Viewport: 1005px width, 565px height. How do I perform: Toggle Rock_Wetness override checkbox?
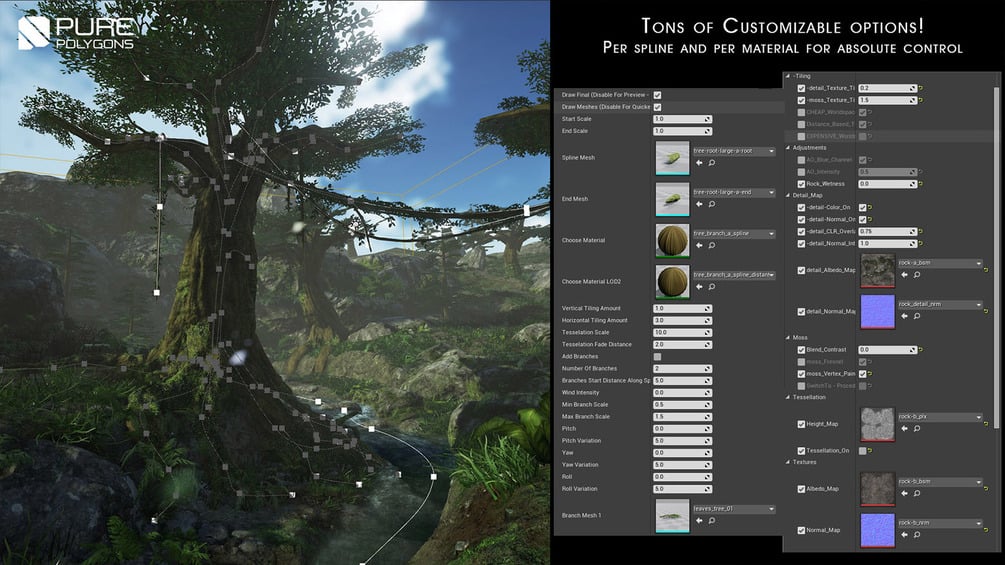pyautogui.click(x=801, y=184)
